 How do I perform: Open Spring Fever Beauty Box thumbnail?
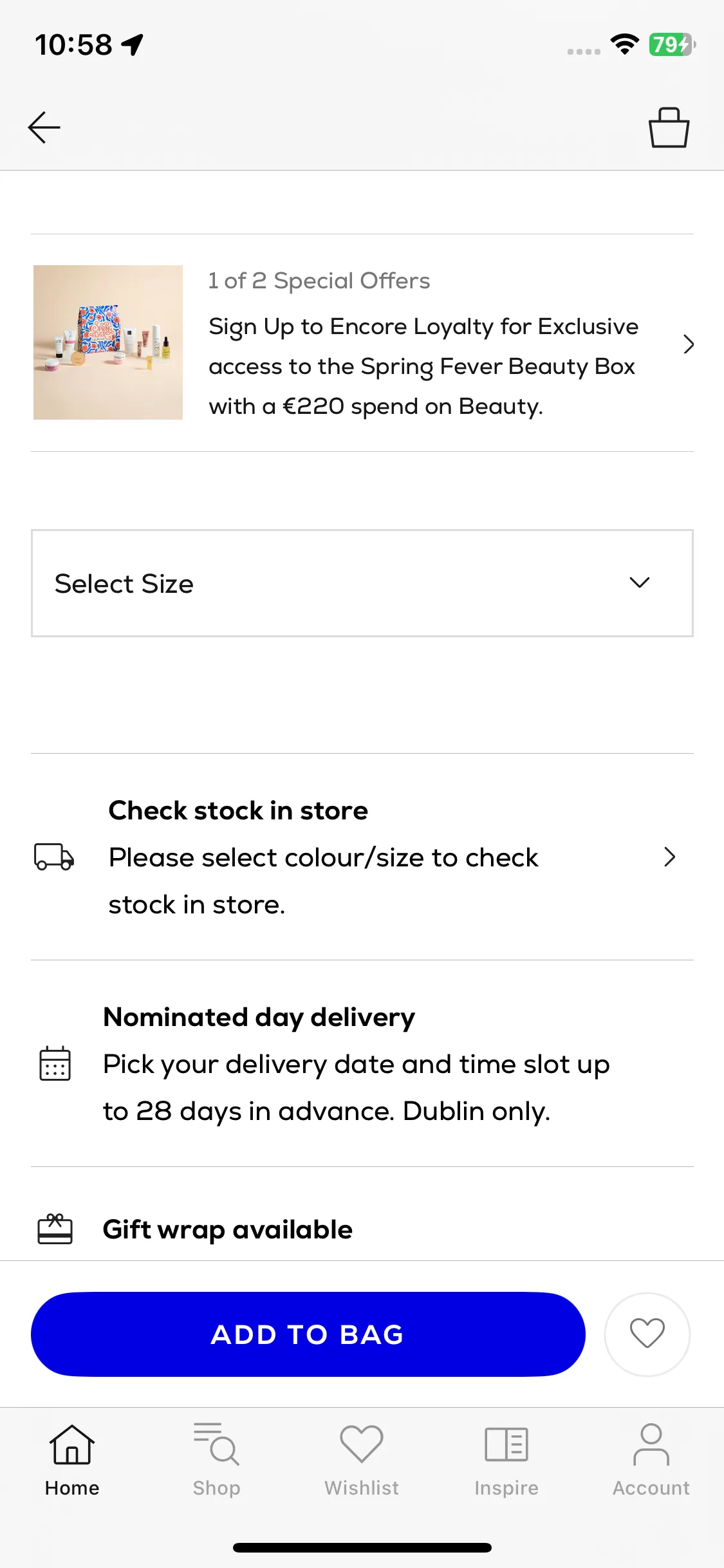[108, 342]
